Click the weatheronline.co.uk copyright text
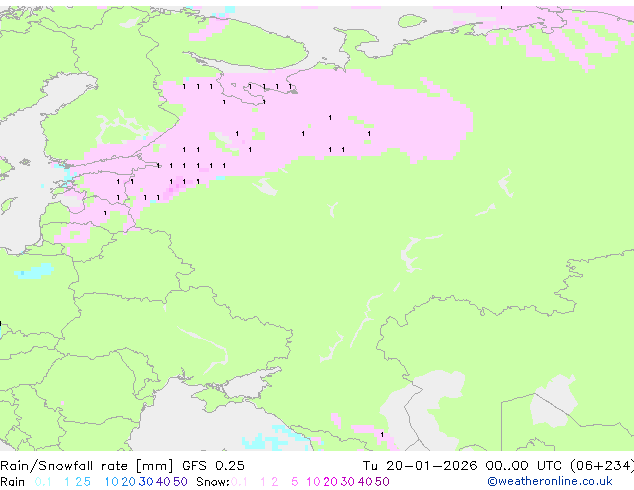 (x=550, y=482)
